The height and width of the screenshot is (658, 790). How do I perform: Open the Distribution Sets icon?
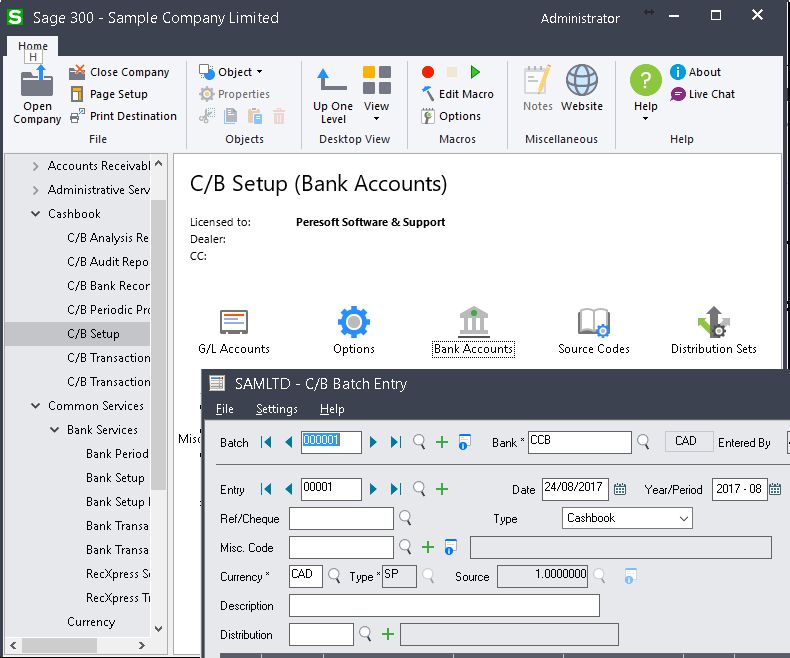point(713,322)
